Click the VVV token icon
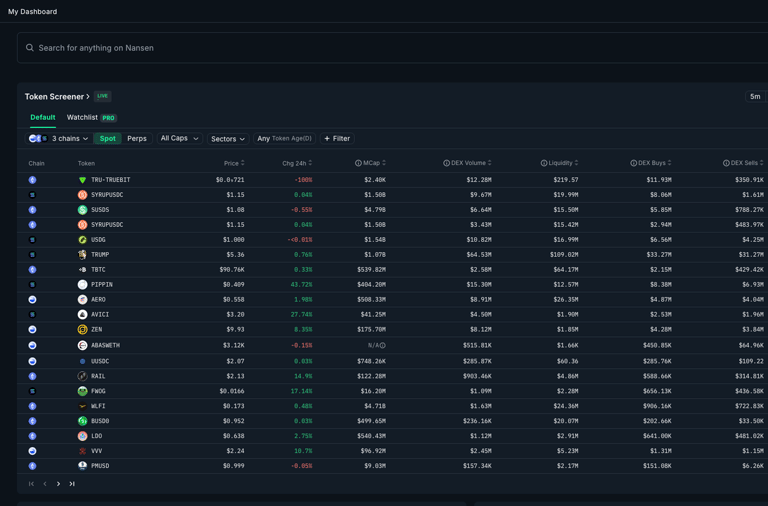This screenshot has height=506, width=768. pos(82,451)
